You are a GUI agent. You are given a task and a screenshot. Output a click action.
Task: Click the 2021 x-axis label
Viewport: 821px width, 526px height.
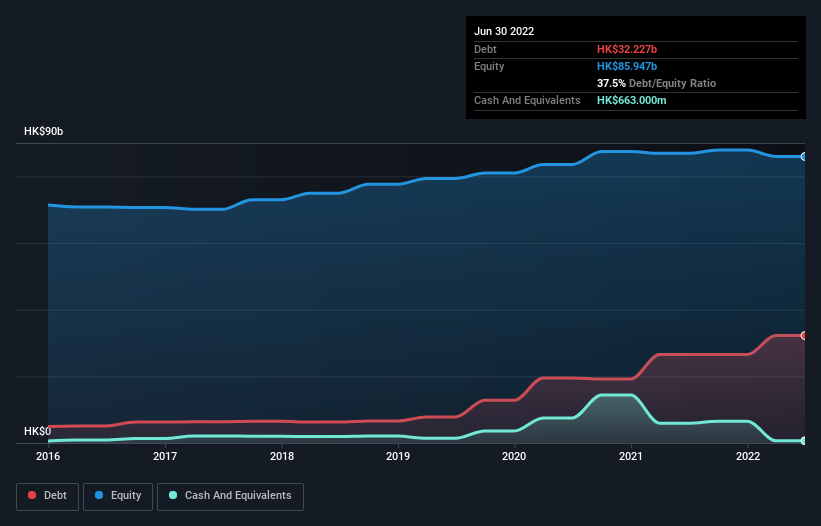(x=631, y=456)
